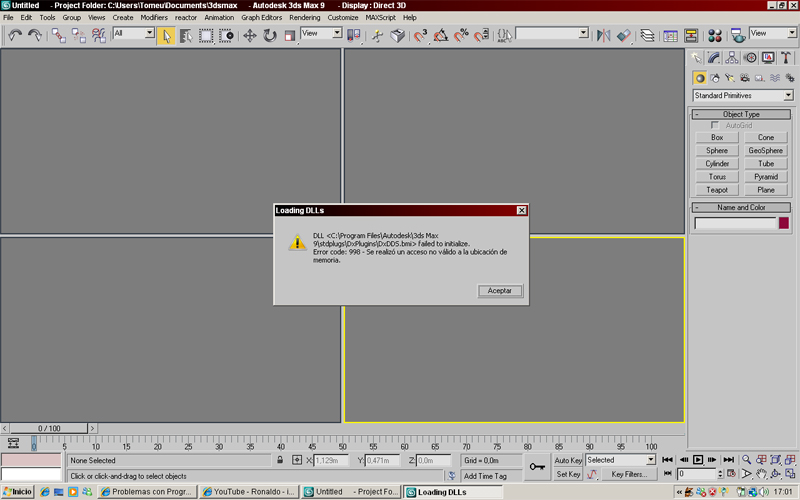Select the Unlink Selection tool
This screenshot has height=500, width=800.
tap(79, 35)
